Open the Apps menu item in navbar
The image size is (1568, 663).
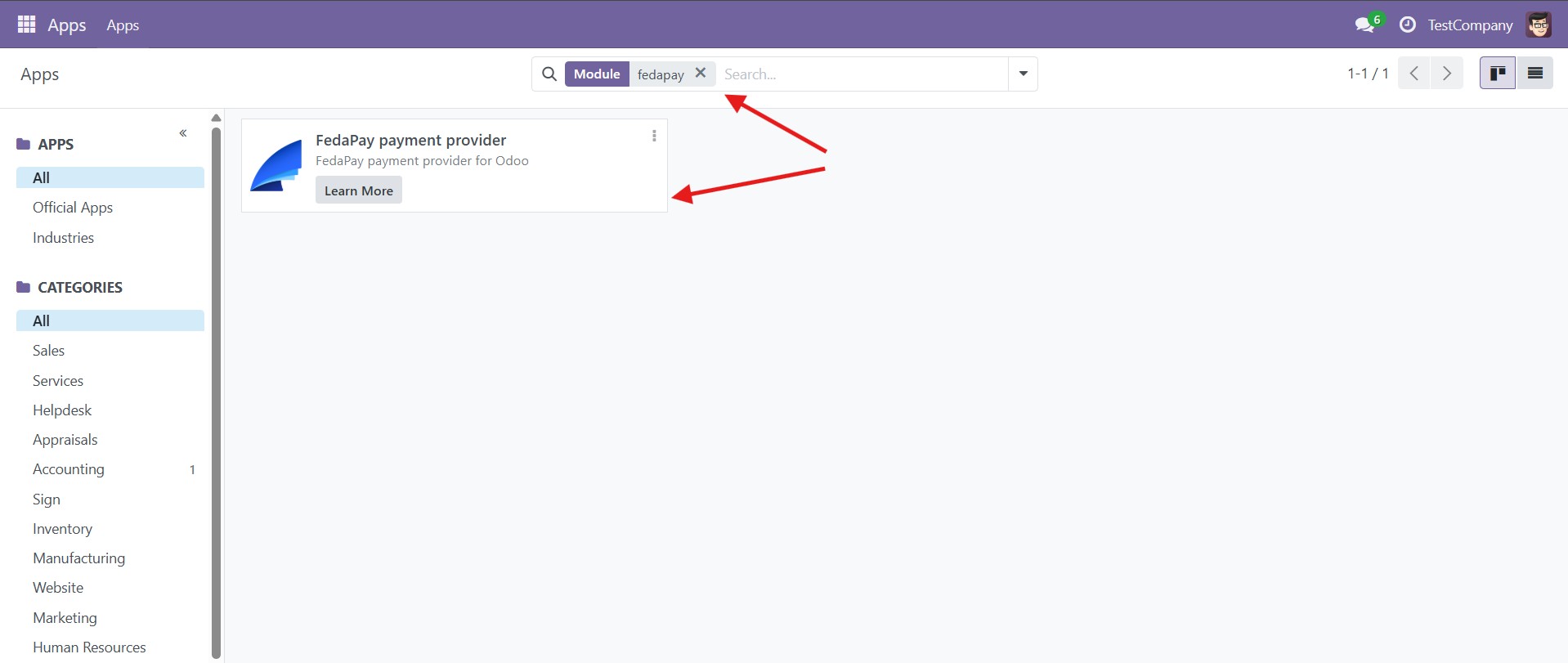[123, 25]
